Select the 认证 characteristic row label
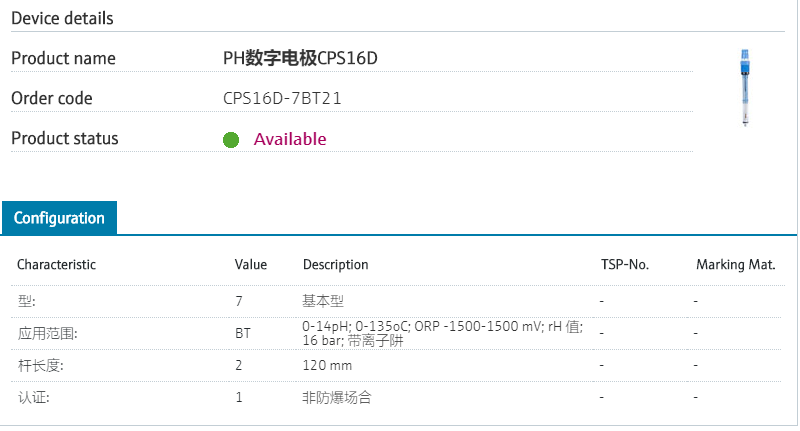800x431 pixels. [34, 398]
